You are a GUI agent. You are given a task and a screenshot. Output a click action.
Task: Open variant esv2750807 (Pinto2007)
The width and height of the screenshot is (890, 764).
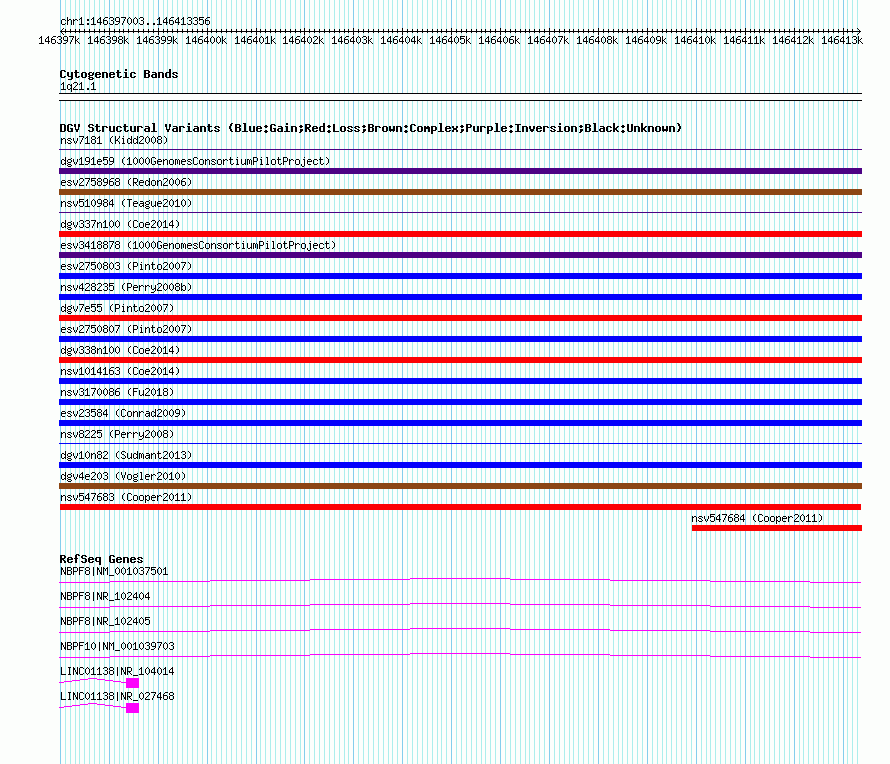click(126, 329)
